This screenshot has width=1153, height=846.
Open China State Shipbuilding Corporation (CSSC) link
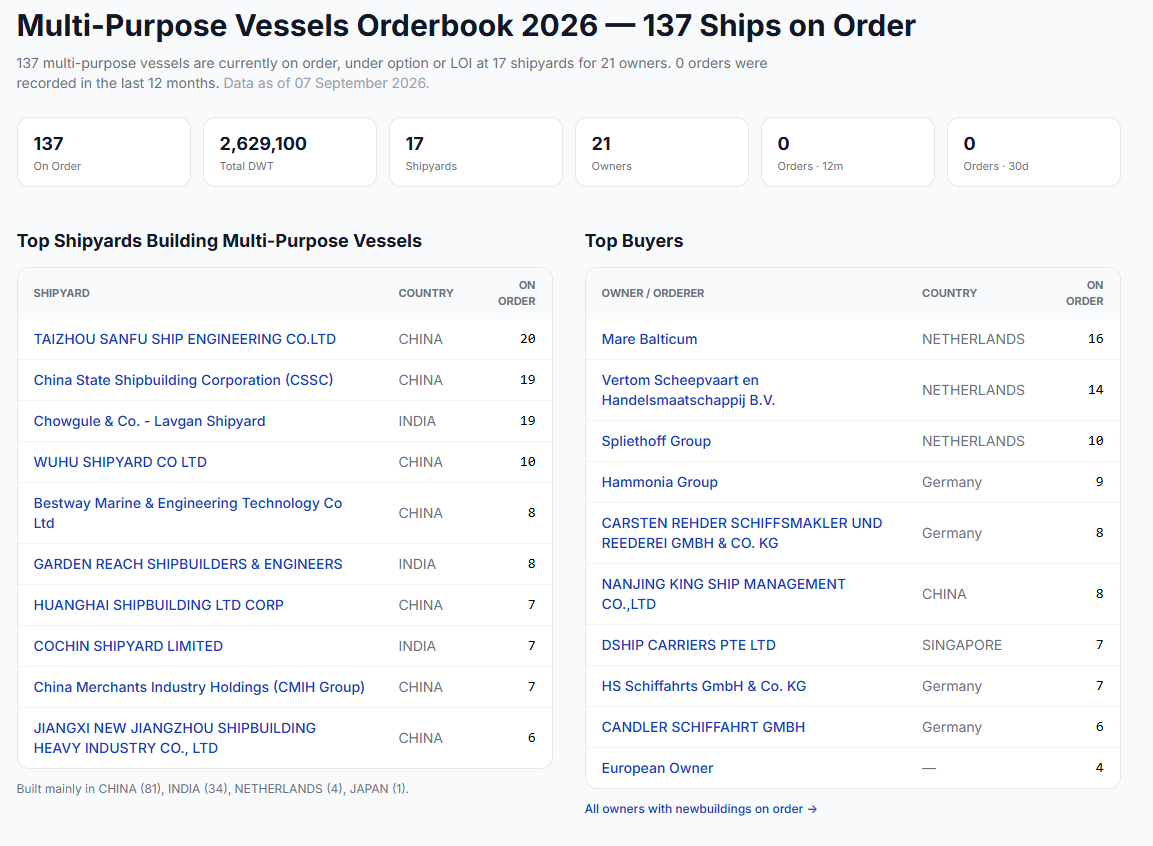[x=183, y=380]
